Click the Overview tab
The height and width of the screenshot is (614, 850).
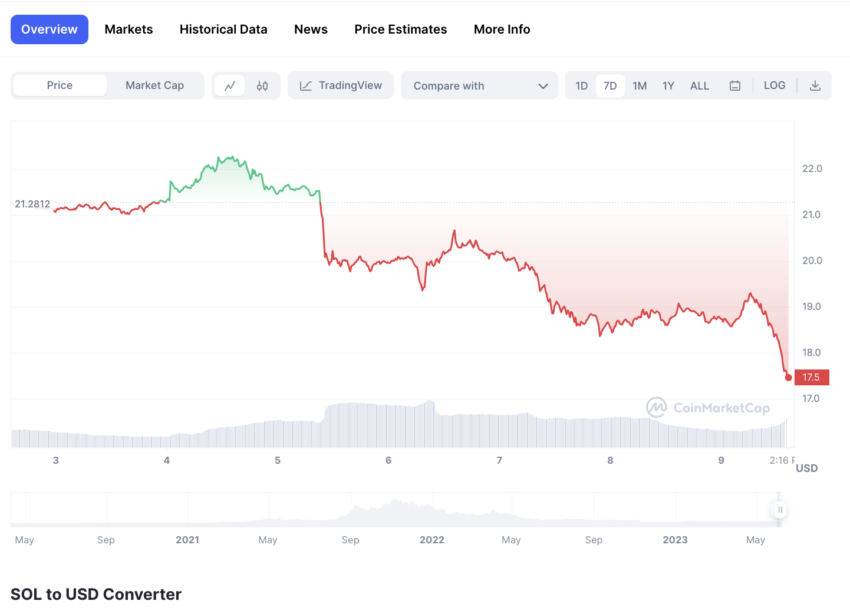pos(49,29)
